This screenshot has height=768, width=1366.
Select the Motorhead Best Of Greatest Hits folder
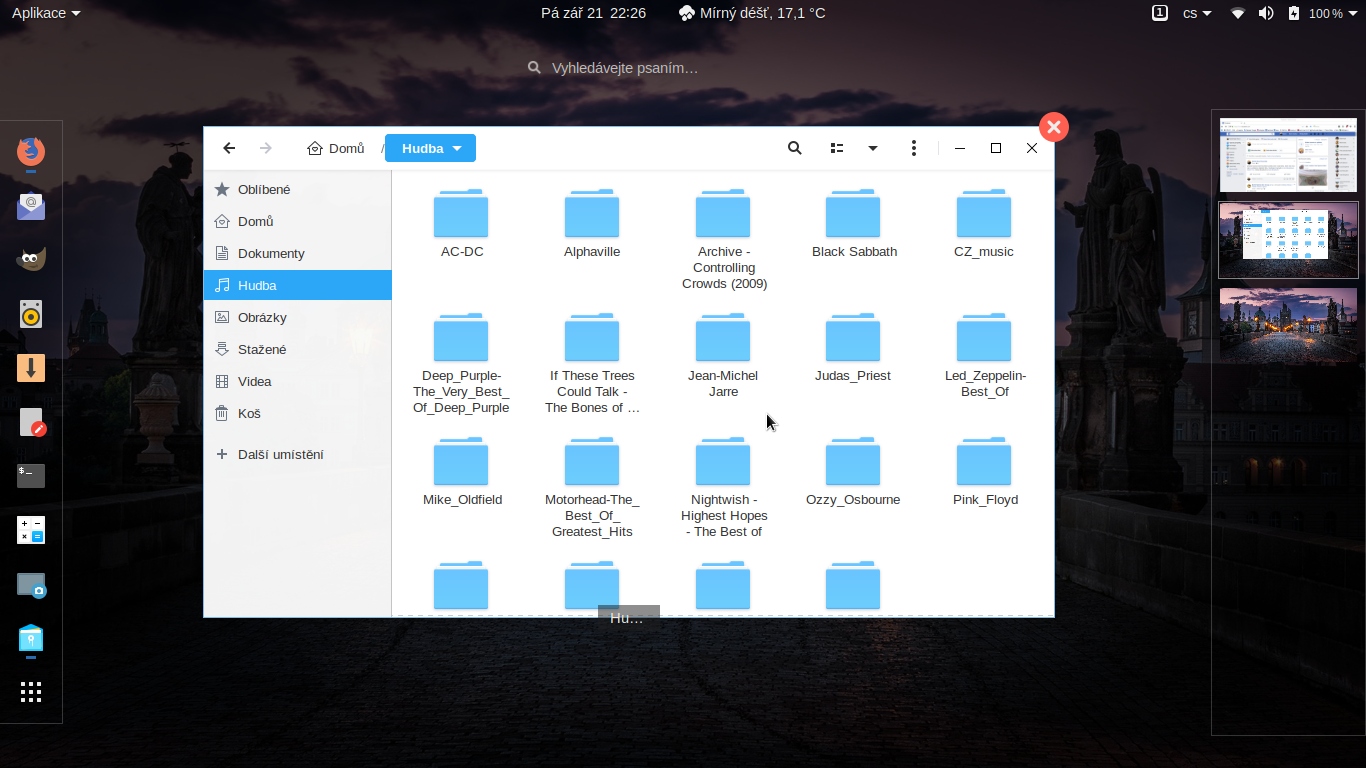592,487
